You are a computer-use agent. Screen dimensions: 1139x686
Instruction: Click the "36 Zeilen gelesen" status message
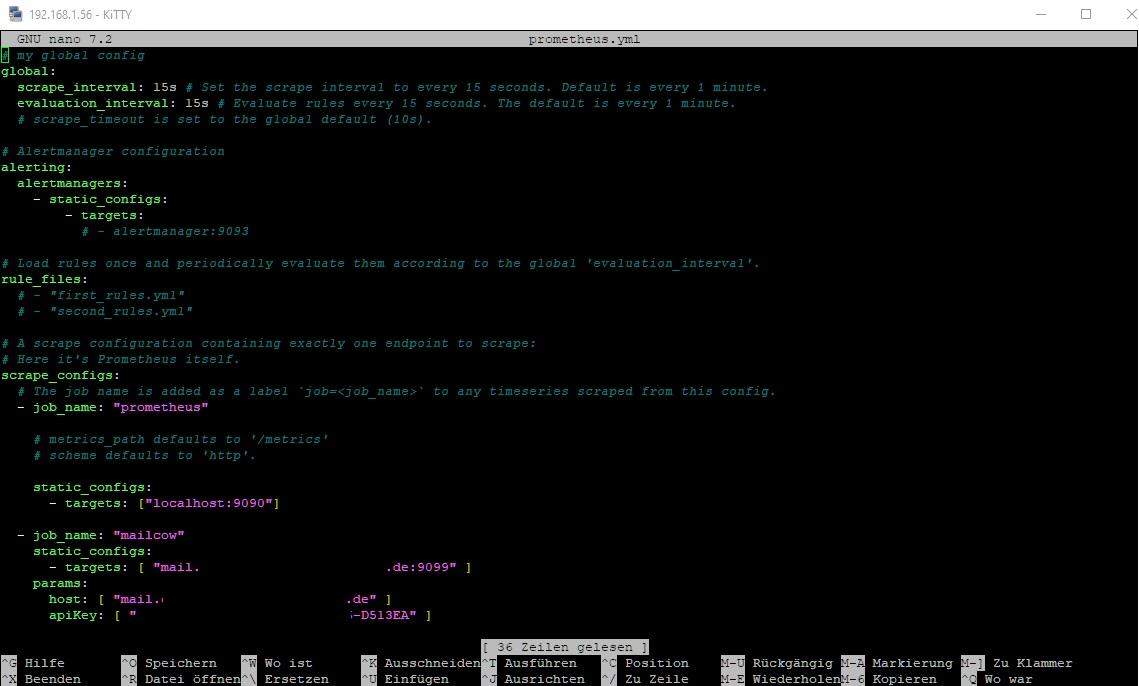pos(565,647)
